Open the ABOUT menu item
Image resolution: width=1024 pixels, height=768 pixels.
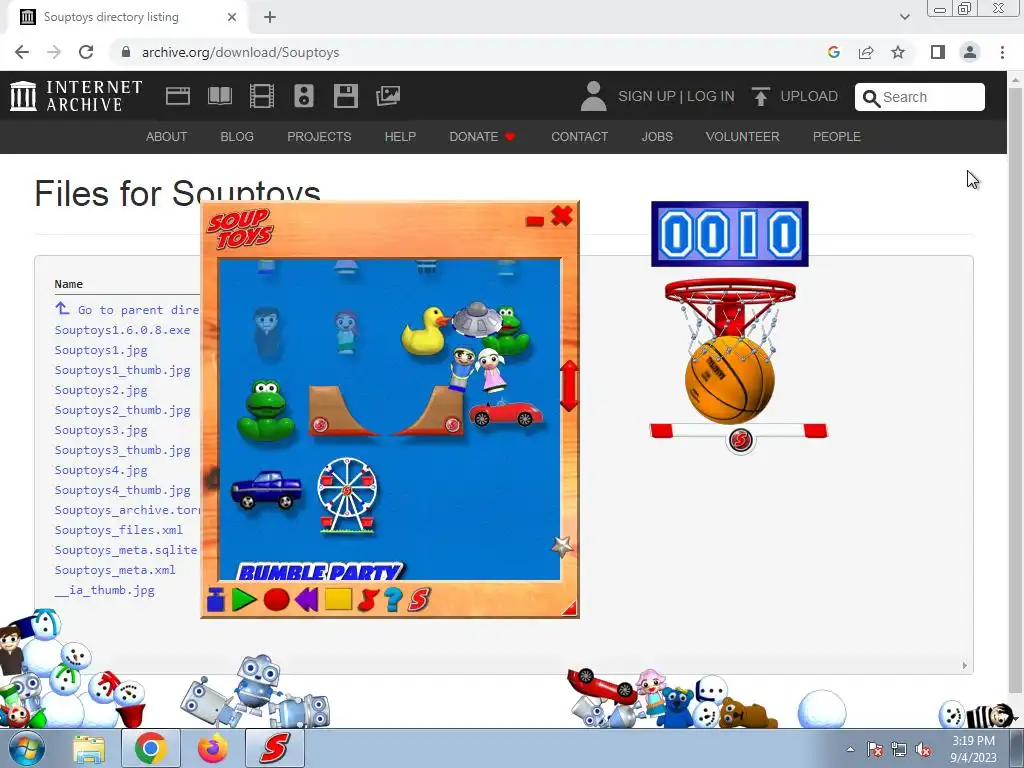167,136
